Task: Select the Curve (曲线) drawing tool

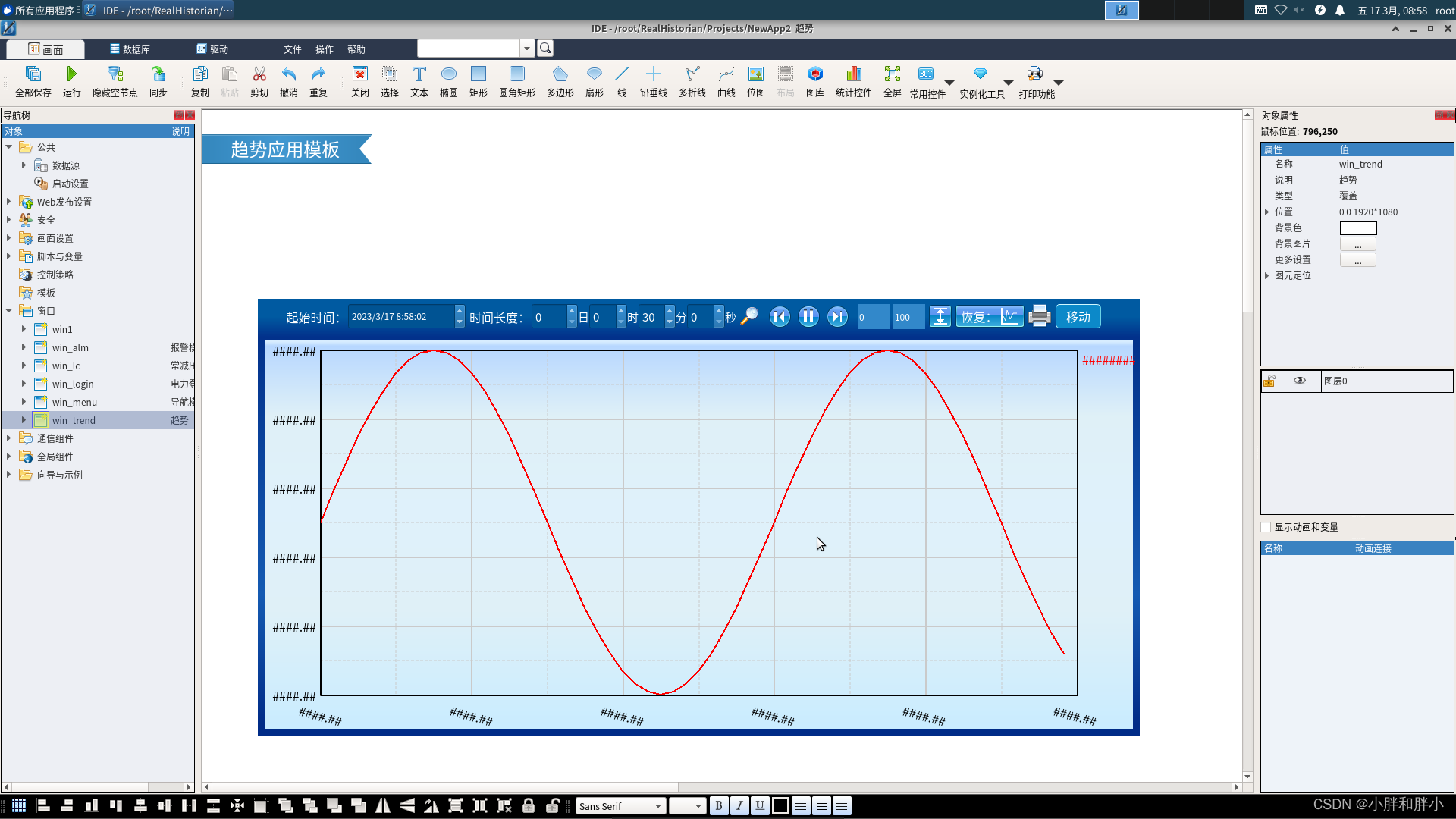Action: pos(726,74)
